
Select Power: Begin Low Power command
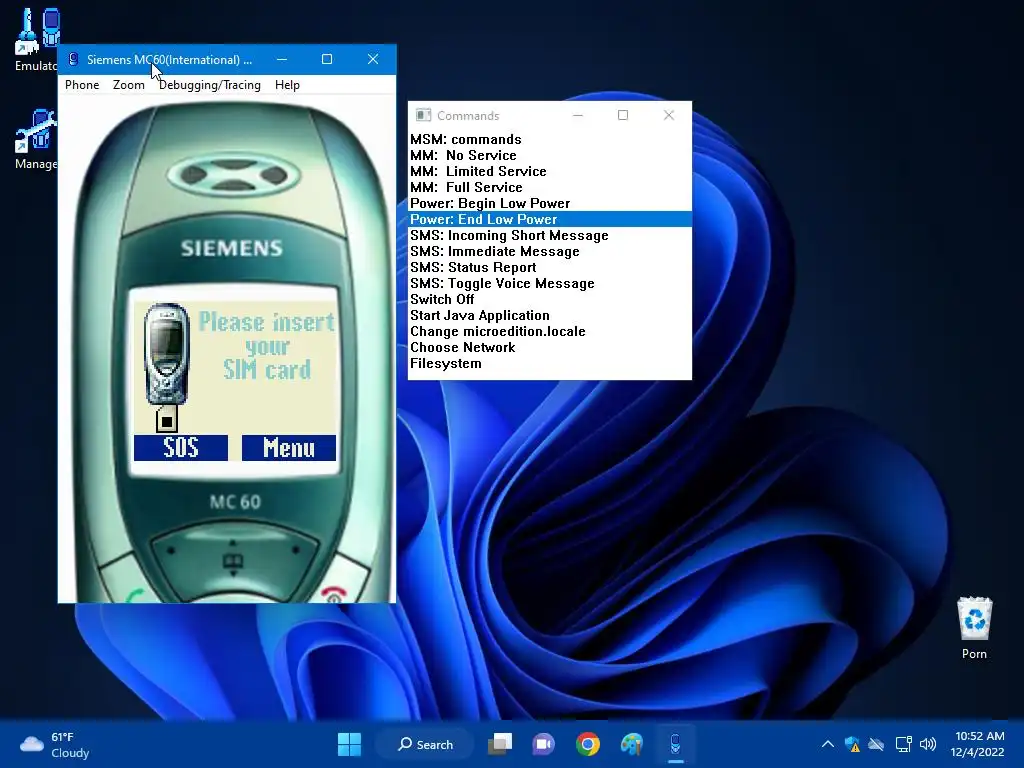550,203
